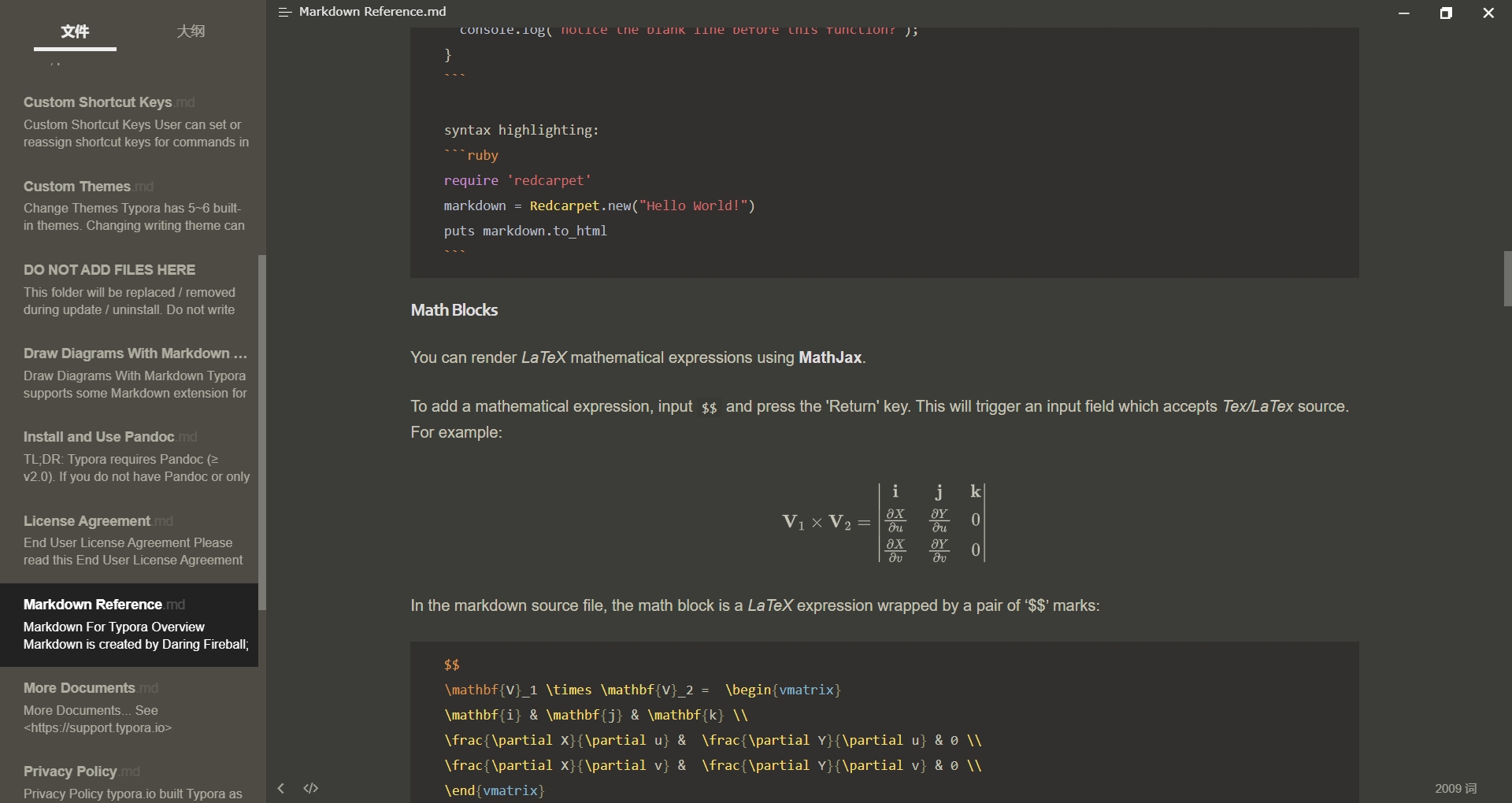Click the sidebar file list scrollbar
This screenshot has width=1512, height=803.
point(262,431)
